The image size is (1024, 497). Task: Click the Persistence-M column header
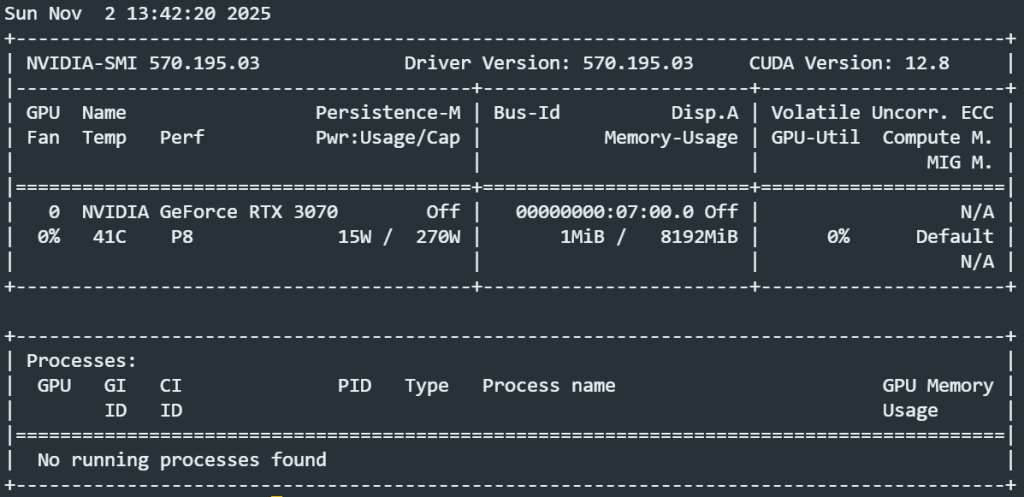pos(388,113)
